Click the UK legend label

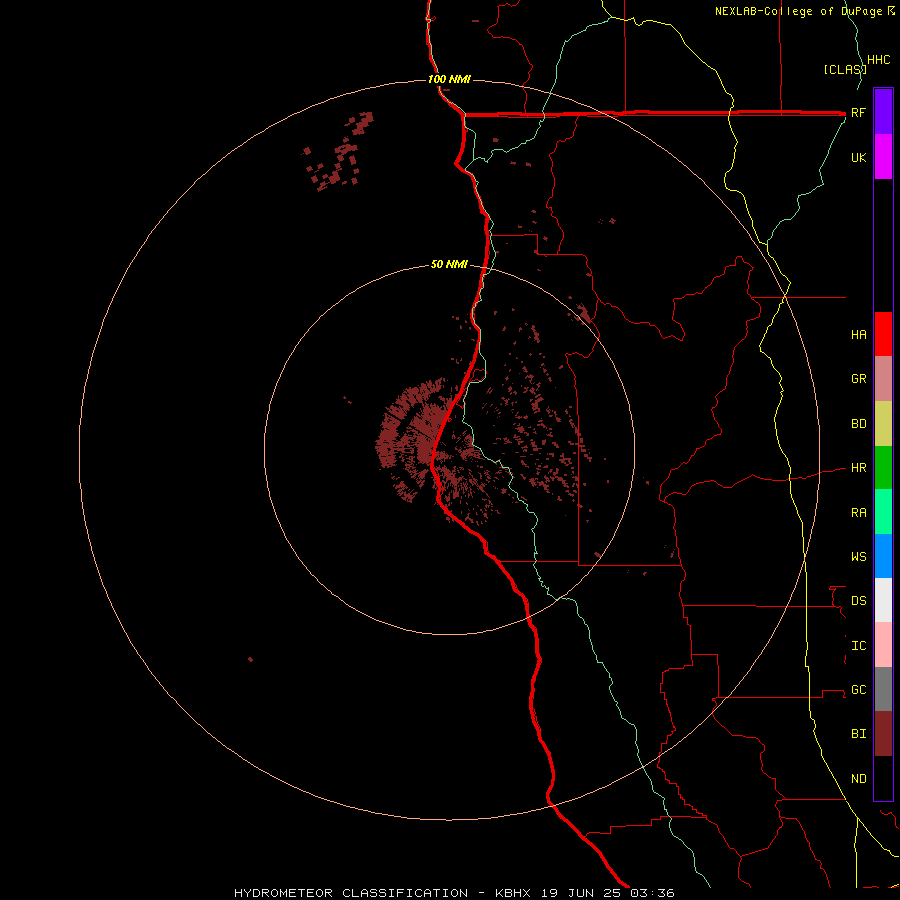point(858,157)
